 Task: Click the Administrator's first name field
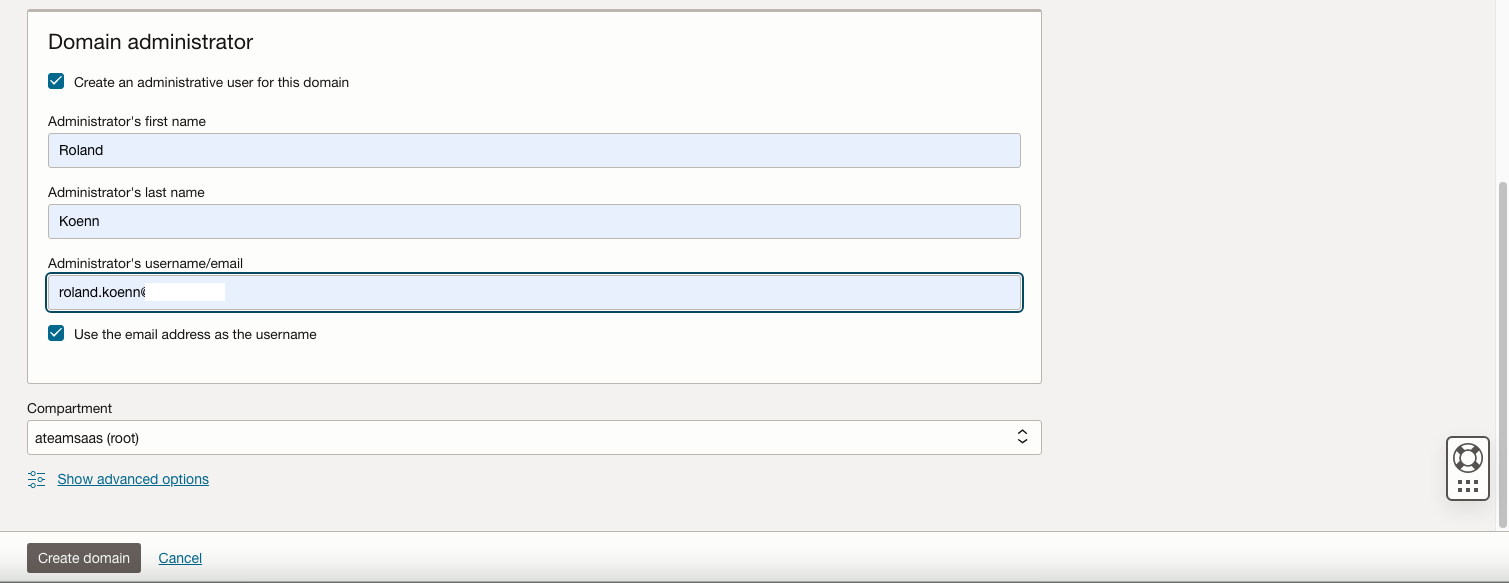[x=535, y=150]
